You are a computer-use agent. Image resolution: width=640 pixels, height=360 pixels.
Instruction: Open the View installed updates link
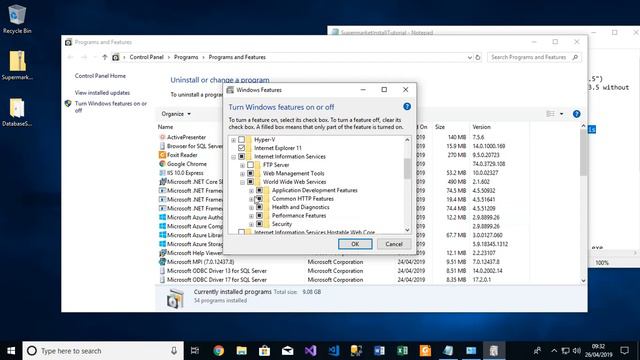point(102,93)
